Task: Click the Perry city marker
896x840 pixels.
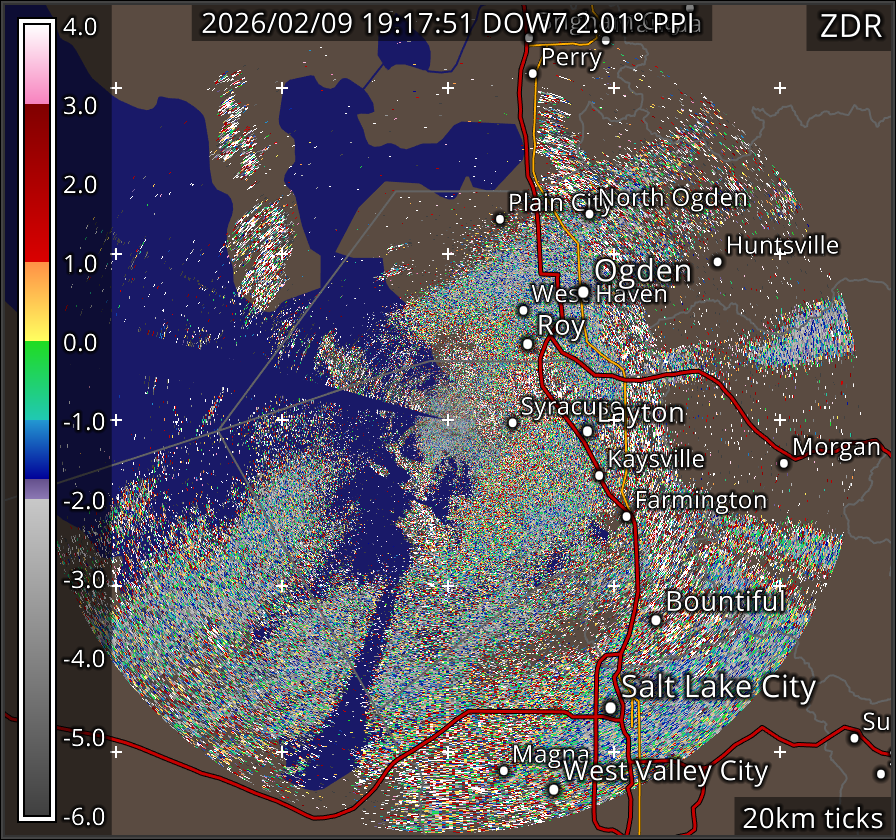Action: tap(533, 73)
